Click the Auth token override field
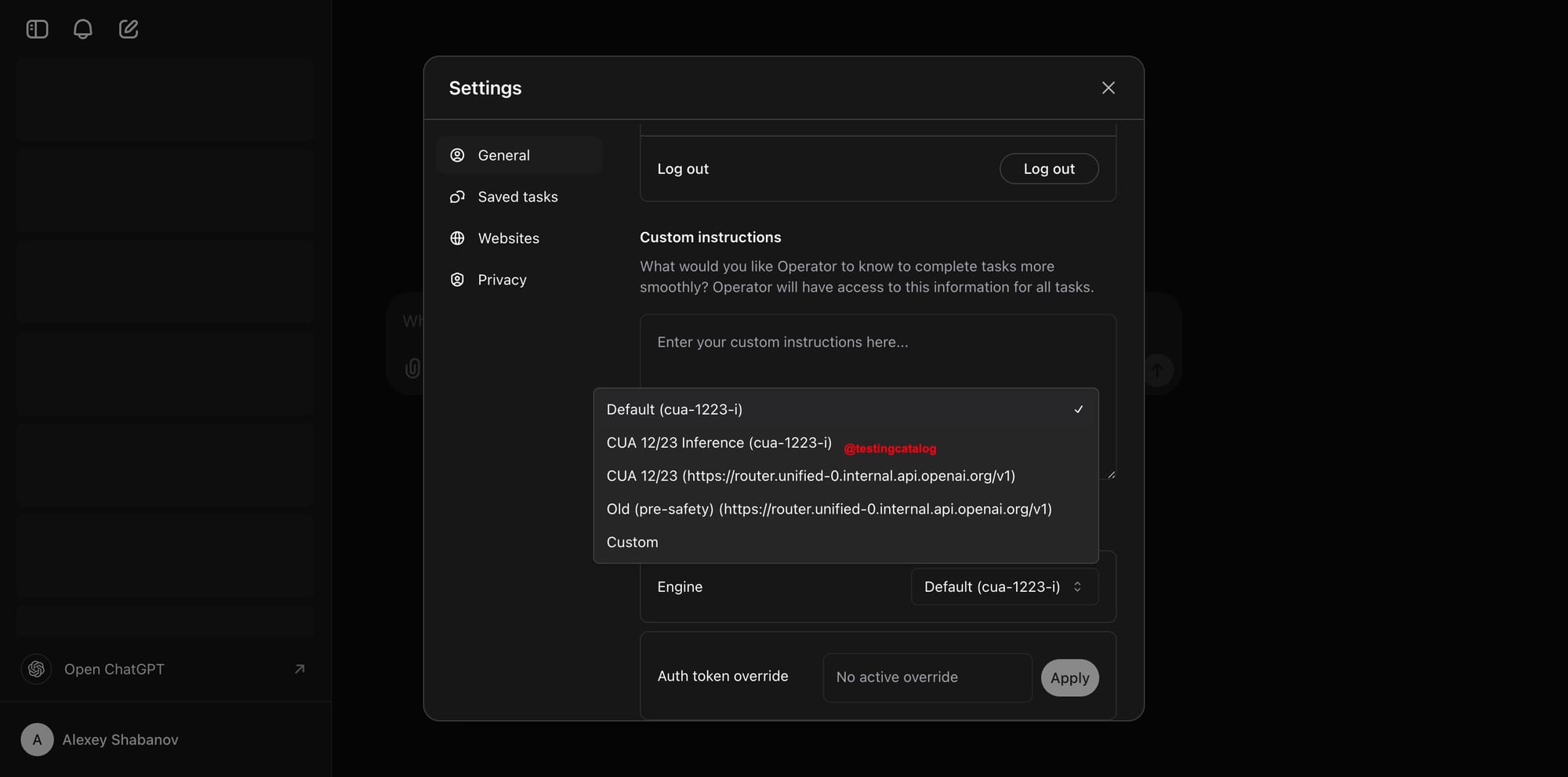This screenshot has height=777, width=1568. tap(927, 677)
